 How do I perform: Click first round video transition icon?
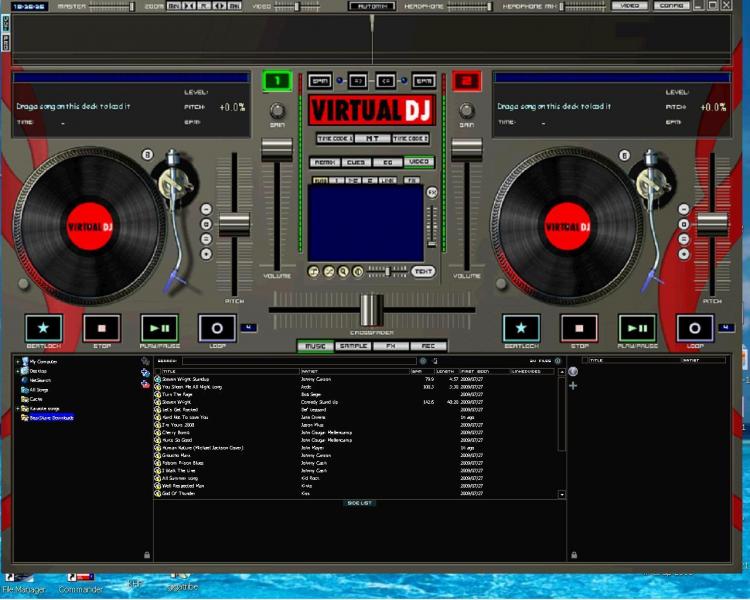coord(313,272)
